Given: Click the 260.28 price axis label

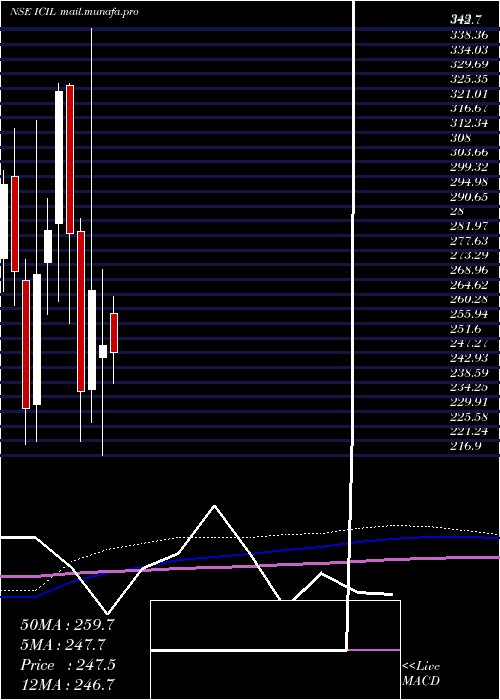Looking at the screenshot, I should coord(469,300).
